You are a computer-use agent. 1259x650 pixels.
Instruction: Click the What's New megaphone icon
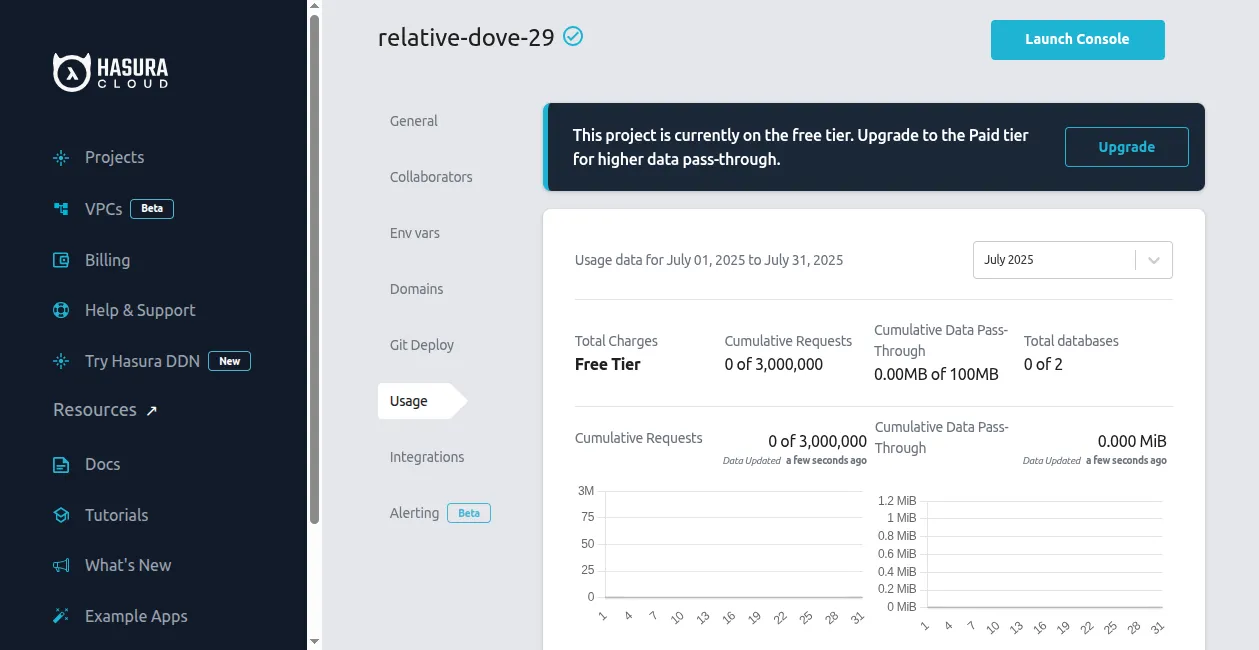pos(61,565)
